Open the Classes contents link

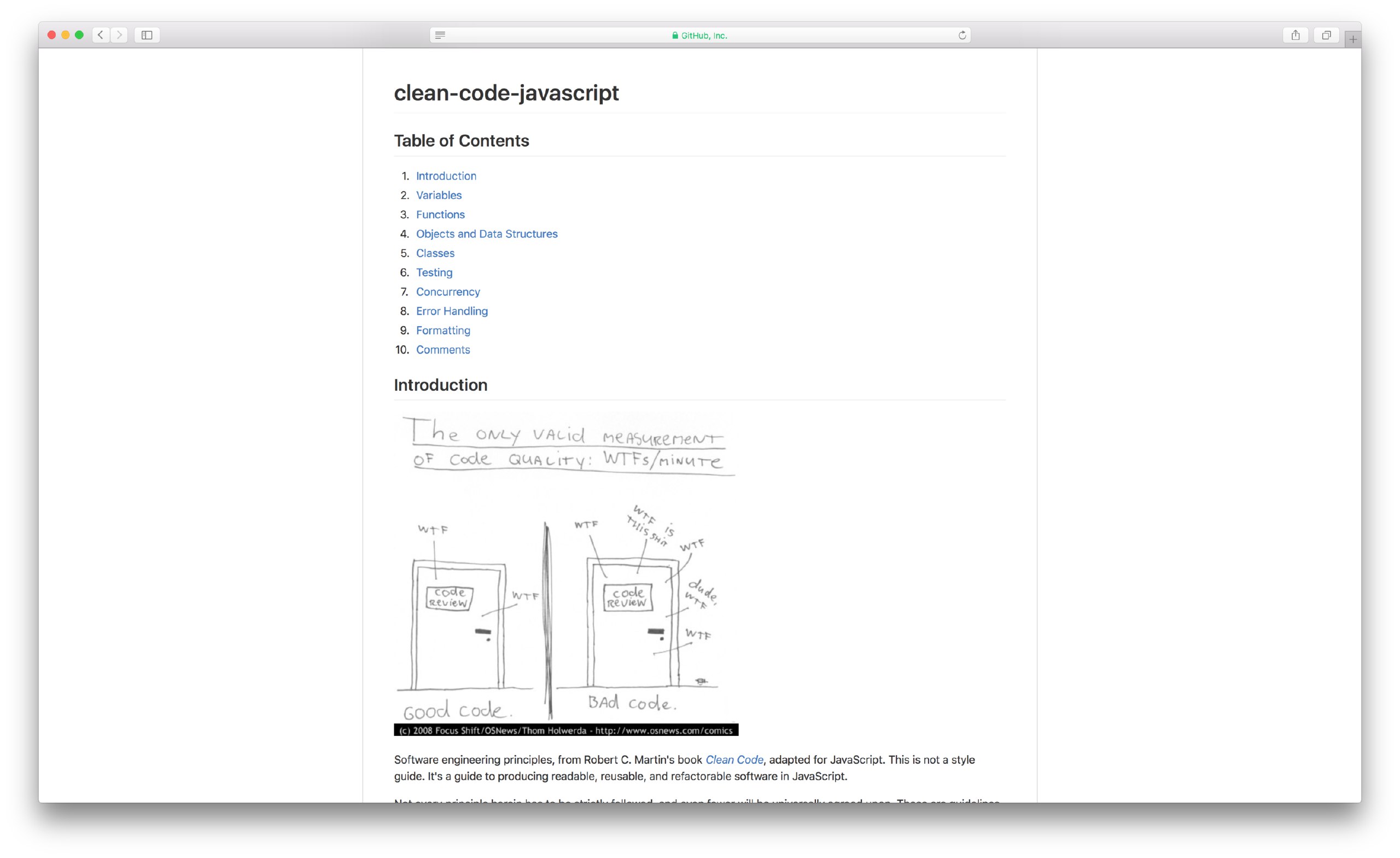coord(435,253)
